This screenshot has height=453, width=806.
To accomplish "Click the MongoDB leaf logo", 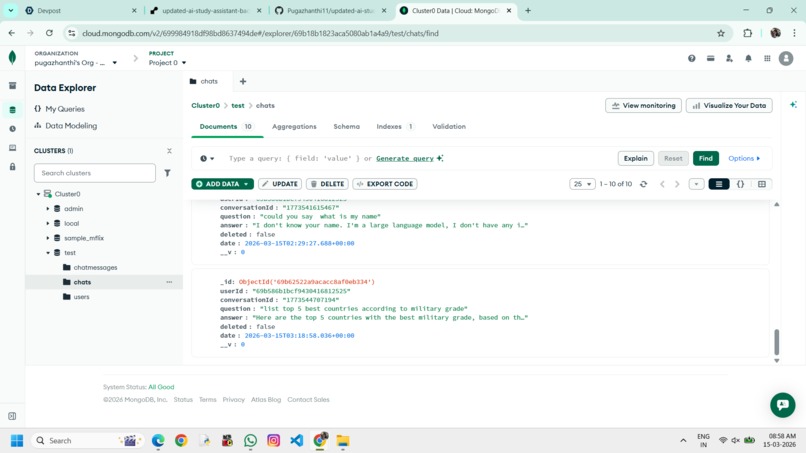I will click(x=12, y=58).
